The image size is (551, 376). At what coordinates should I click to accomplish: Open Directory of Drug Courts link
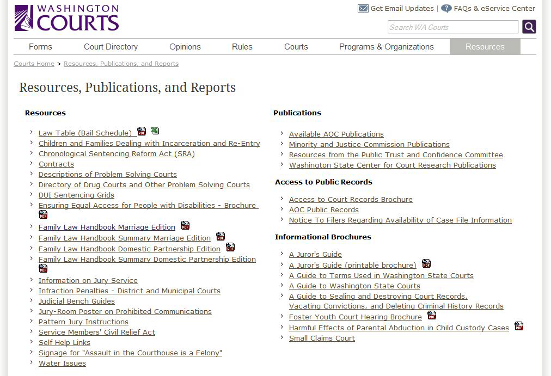pos(144,184)
